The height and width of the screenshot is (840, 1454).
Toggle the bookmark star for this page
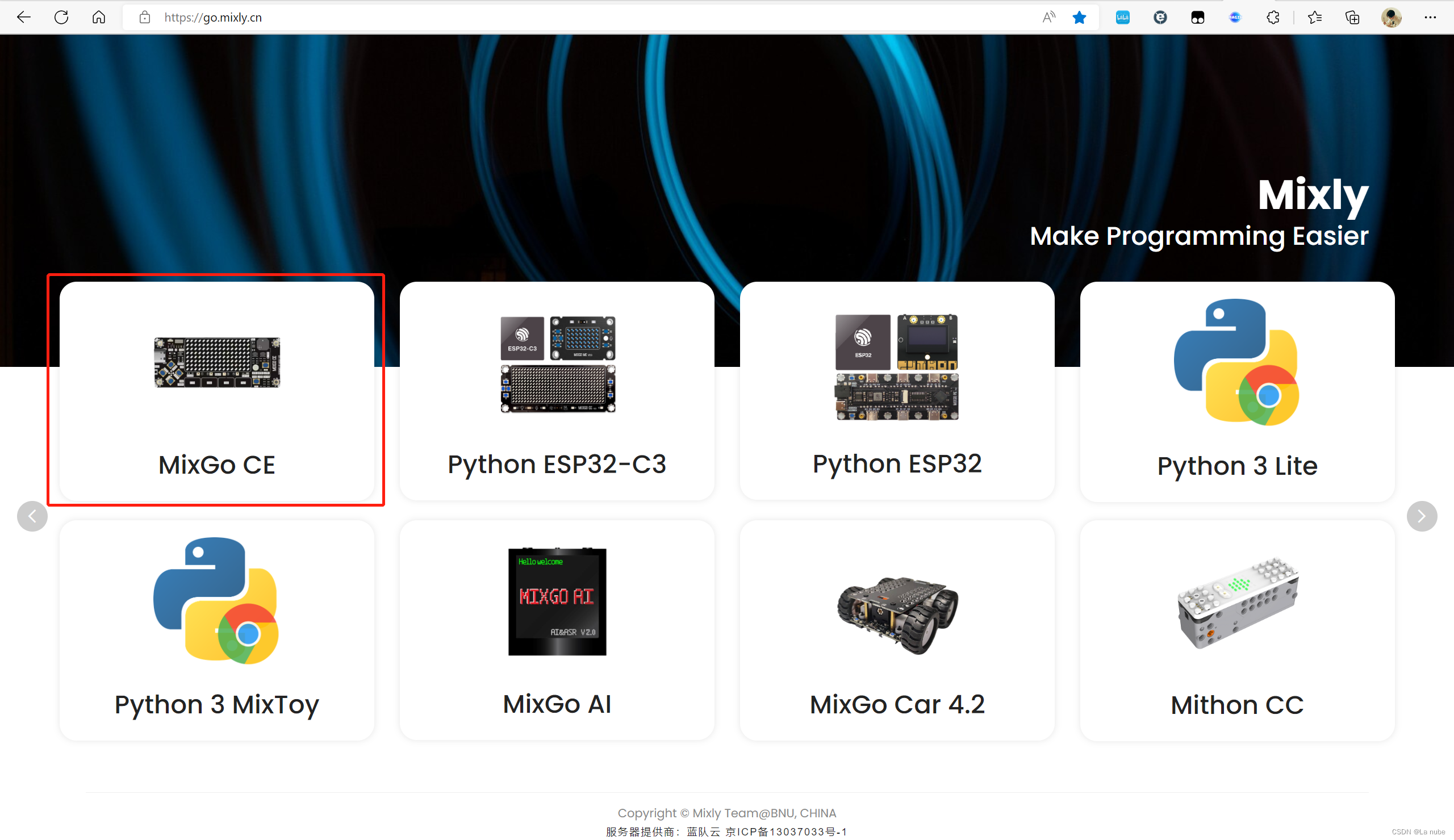(x=1079, y=16)
